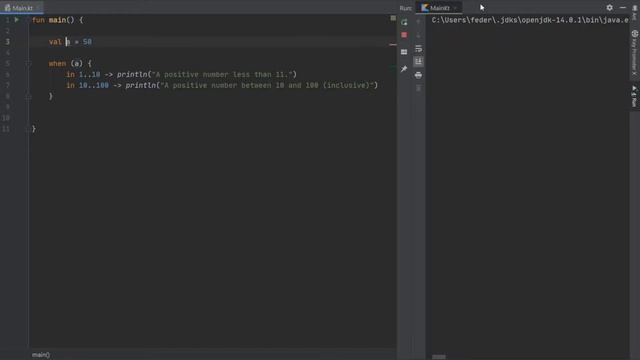Click the 'in 10..100' range branch
Viewport: 640px width, 360px height.
pyautogui.click(x=87, y=85)
